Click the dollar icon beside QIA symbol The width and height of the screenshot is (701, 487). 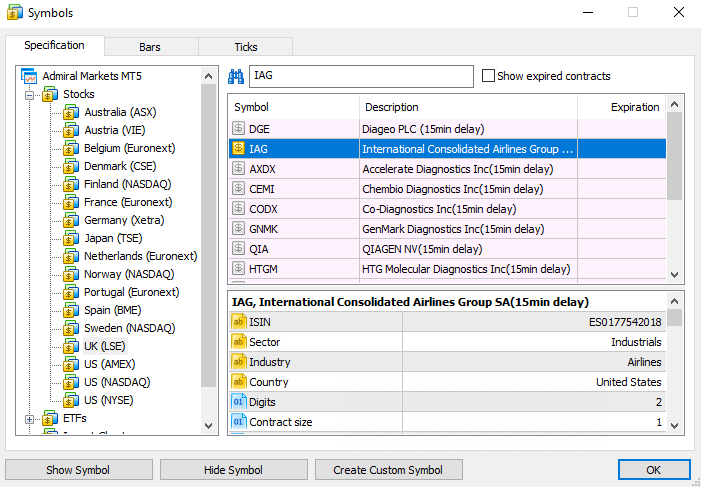(x=239, y=249)
